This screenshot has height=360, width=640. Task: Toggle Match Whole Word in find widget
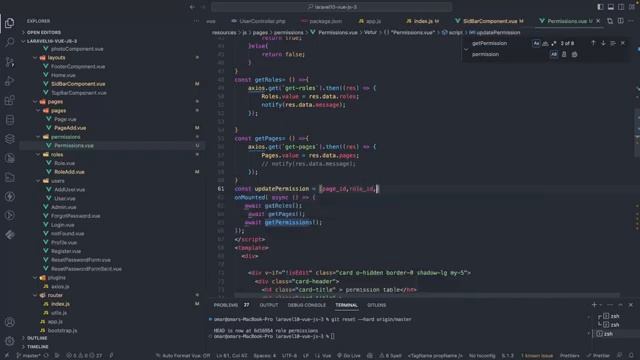(x=545, y=43)
